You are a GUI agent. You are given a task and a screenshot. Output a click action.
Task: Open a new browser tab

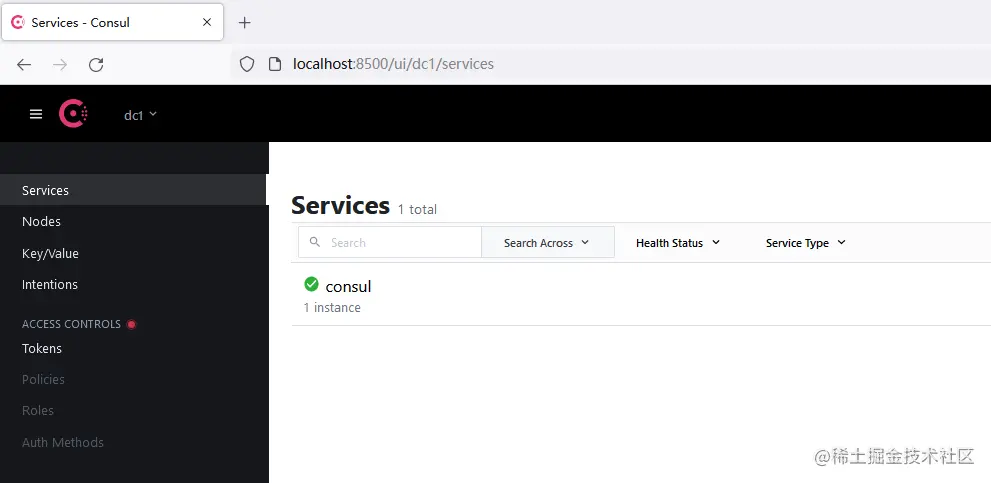pos(245,22)
